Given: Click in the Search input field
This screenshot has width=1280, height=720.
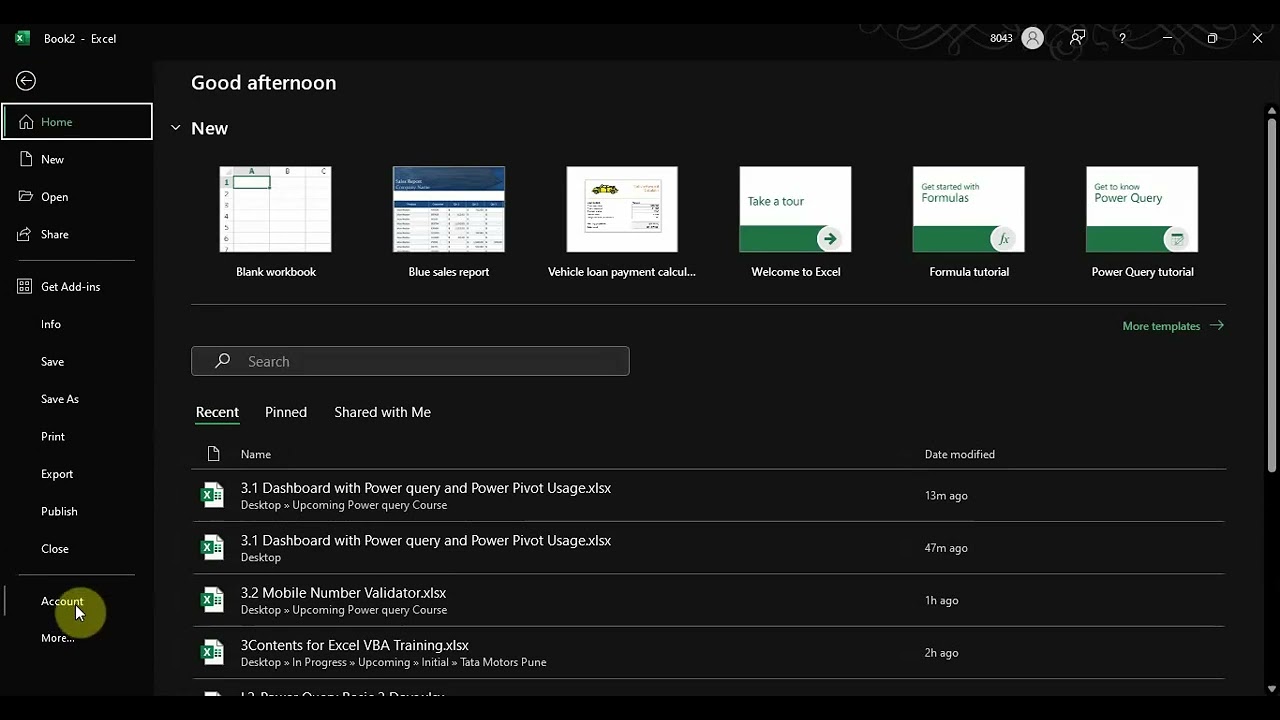Looking at the screenshot, I should [410, 361].
